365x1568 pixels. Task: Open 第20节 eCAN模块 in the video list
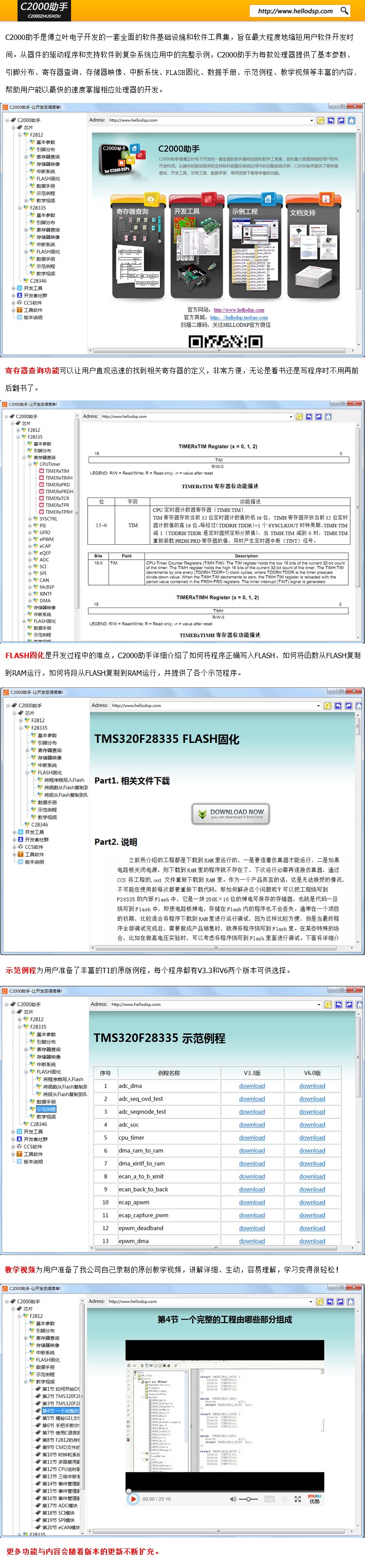tap(61, 1528)
